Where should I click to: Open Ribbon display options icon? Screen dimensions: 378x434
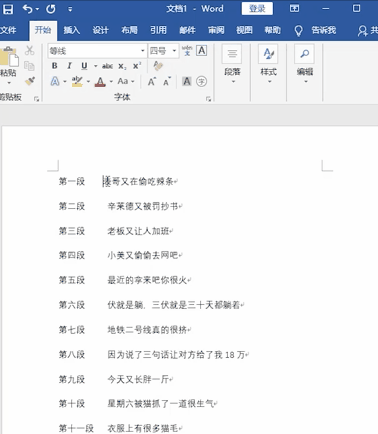click(294, 8)
